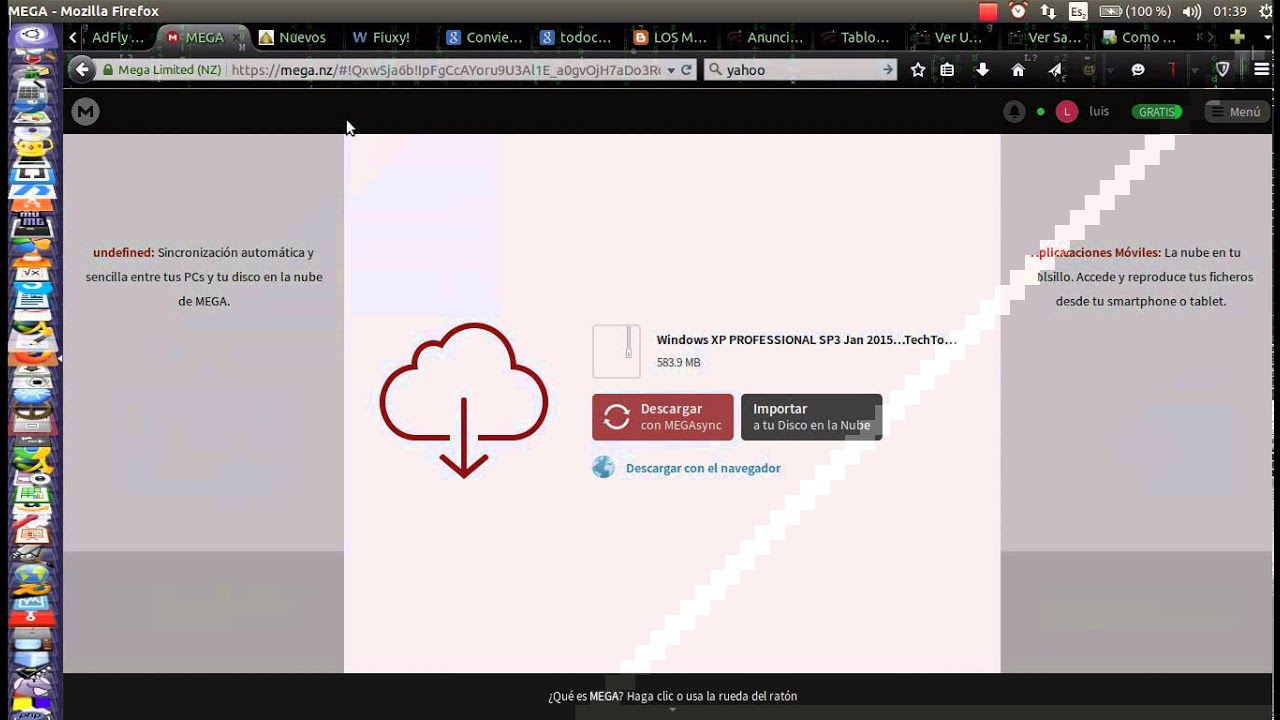Click into the yahoo search field
1280x720 pixels.
pos(800,70)
